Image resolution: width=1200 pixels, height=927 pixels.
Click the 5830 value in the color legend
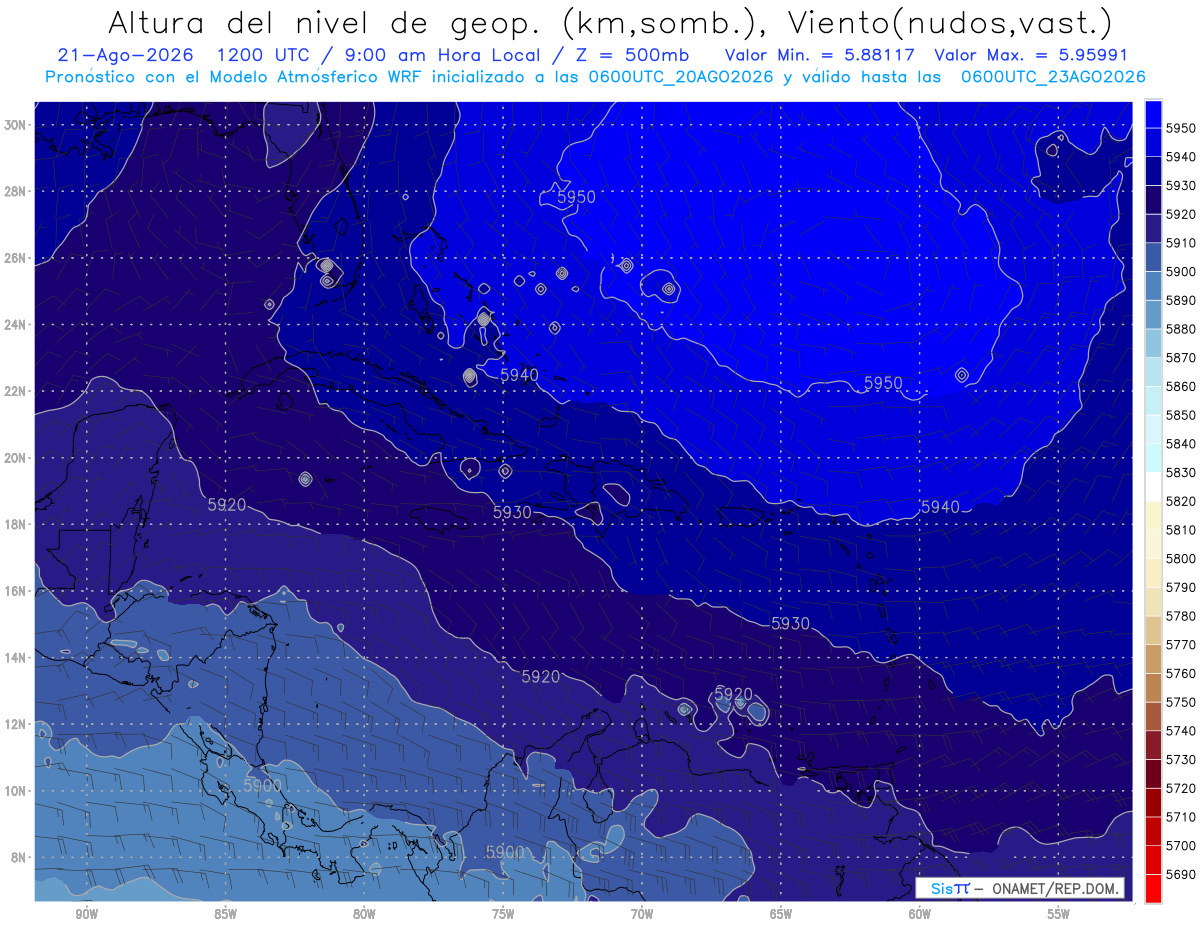click(1180, 472)
